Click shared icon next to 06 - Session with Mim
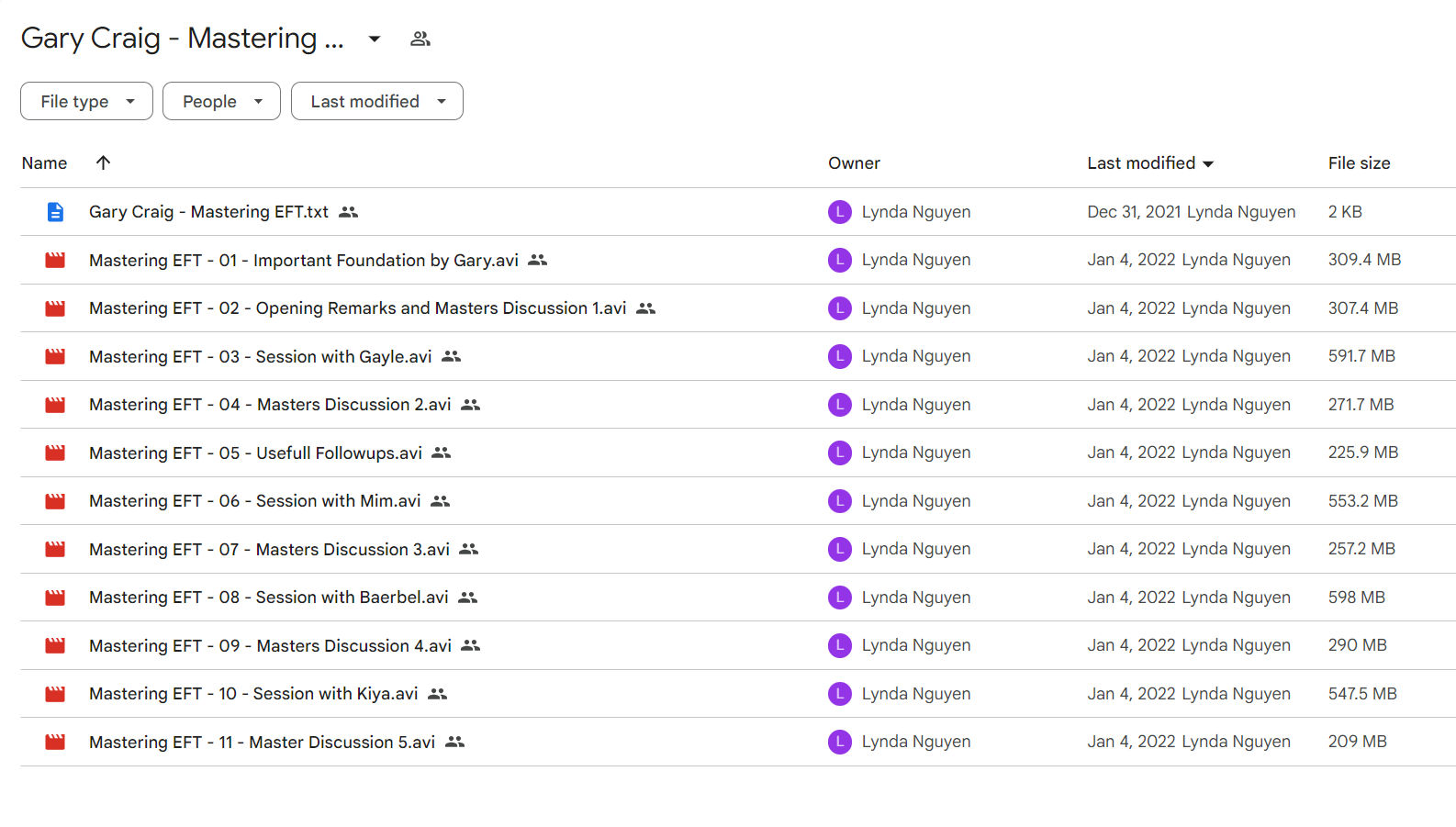Image resolution: width=1456 pixels, height=827 pixels. (x=441, y=501)
